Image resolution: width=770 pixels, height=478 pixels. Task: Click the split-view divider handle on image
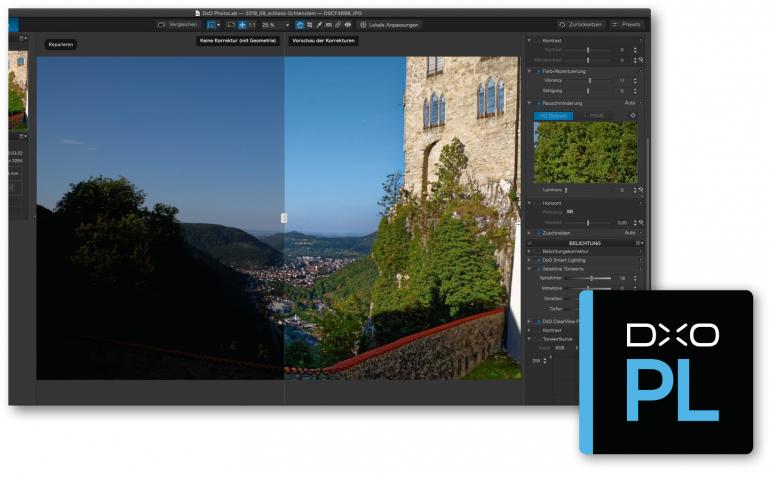tap(284, 218)
